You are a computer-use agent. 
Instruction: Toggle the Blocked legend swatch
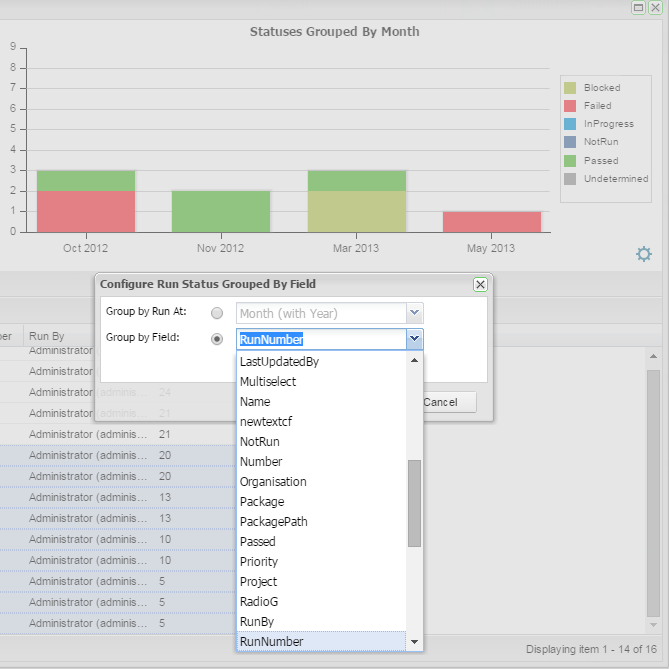570,88
